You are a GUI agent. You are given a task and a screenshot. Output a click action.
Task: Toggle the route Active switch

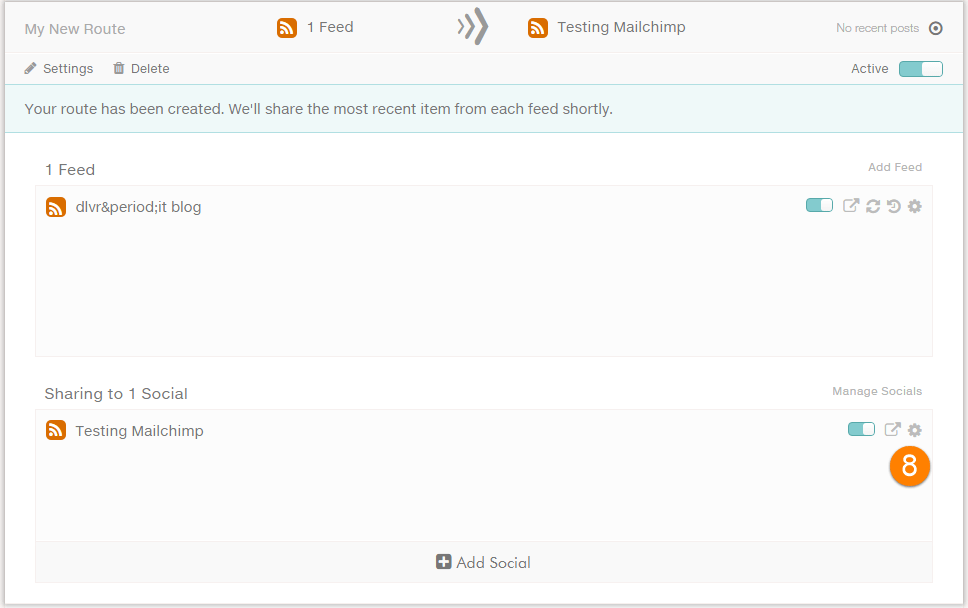tap(920, 69)
